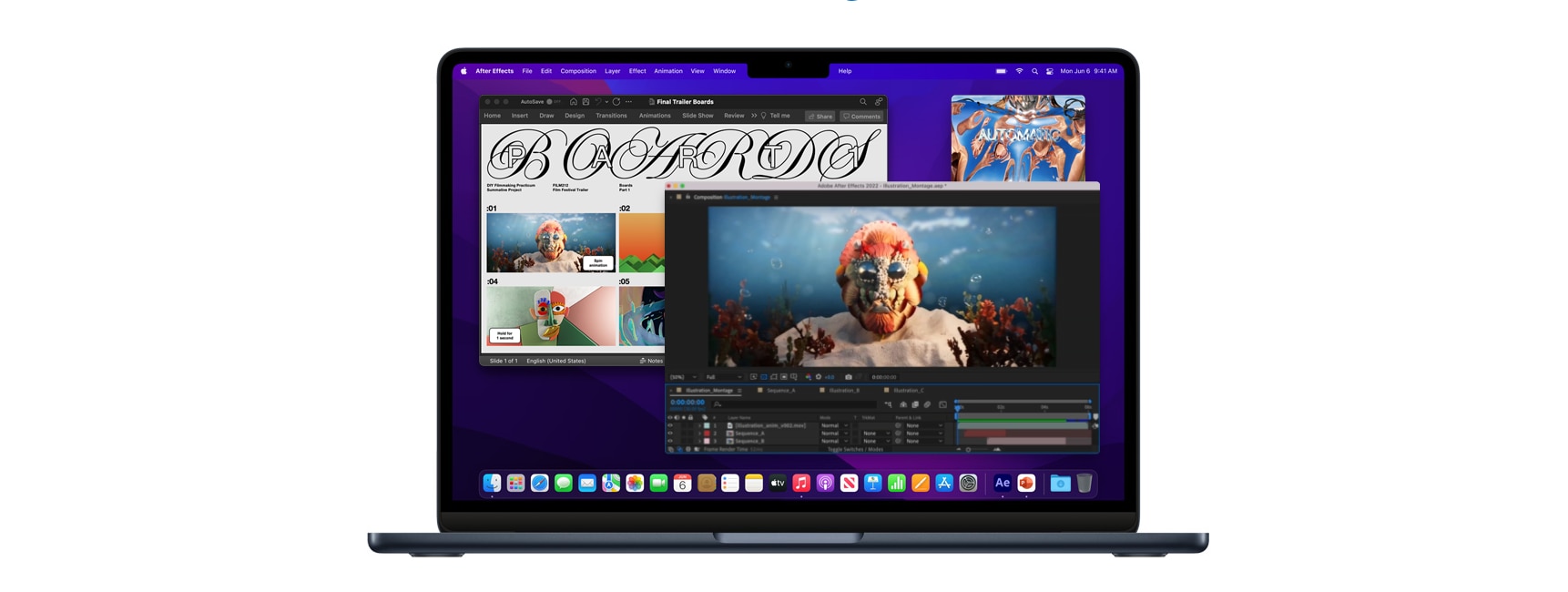Open the PowerPoint search magnifier

[863, 102]
